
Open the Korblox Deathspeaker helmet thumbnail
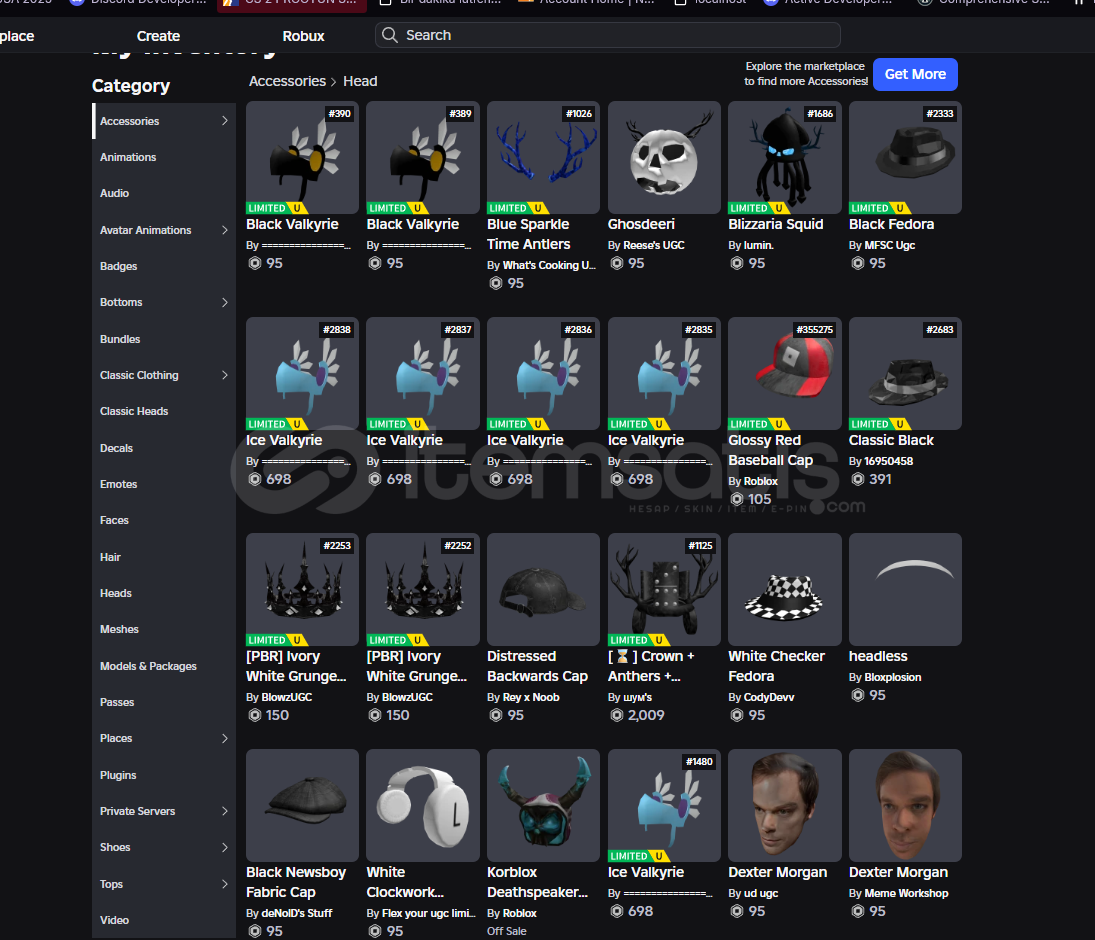pyautogui.click(x=543, y=805)
